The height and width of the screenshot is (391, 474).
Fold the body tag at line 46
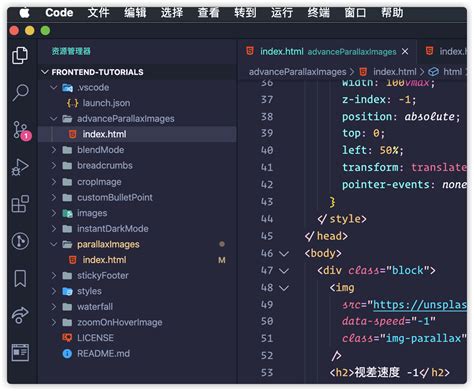coord(284,254)
